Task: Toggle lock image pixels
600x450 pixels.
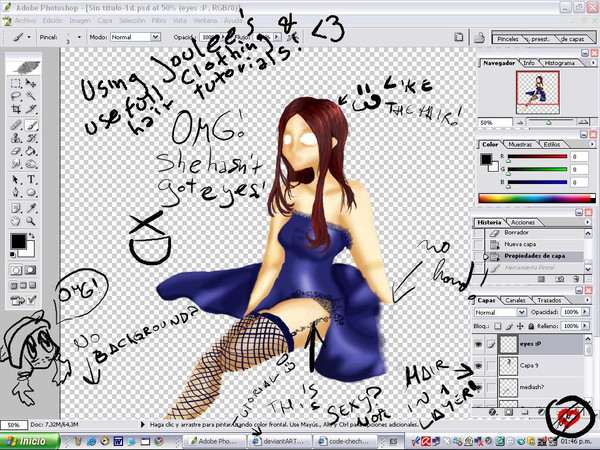Action: point(509,326)
